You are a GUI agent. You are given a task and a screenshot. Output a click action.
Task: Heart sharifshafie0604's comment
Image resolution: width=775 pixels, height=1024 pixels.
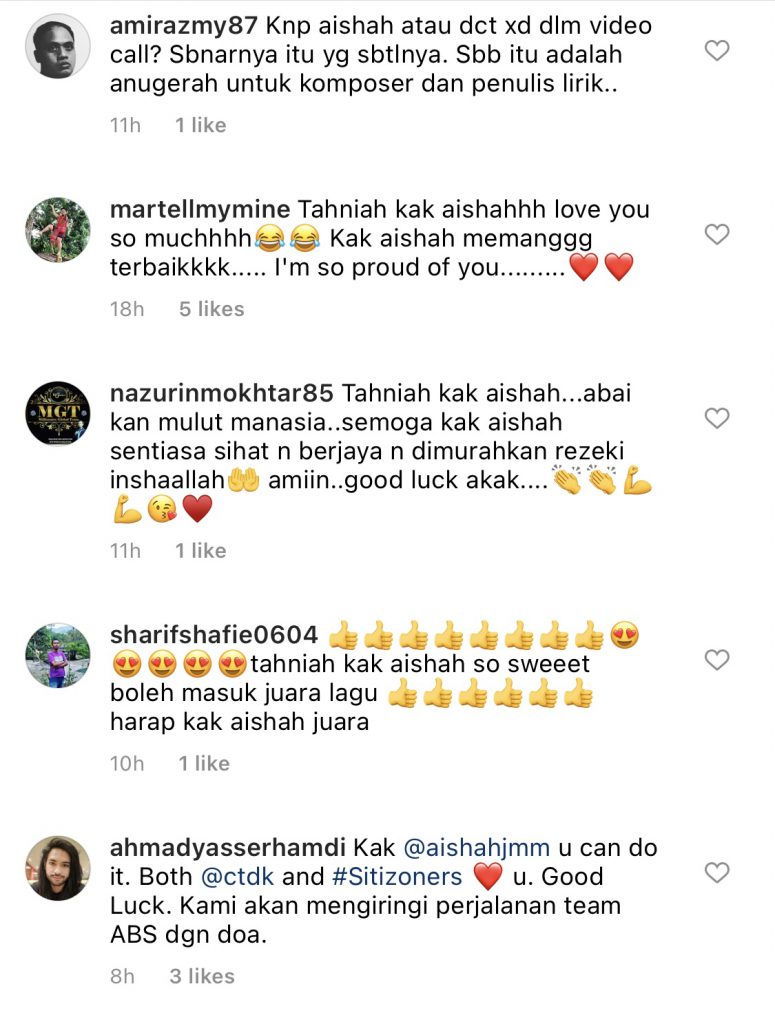coord(717,660)
